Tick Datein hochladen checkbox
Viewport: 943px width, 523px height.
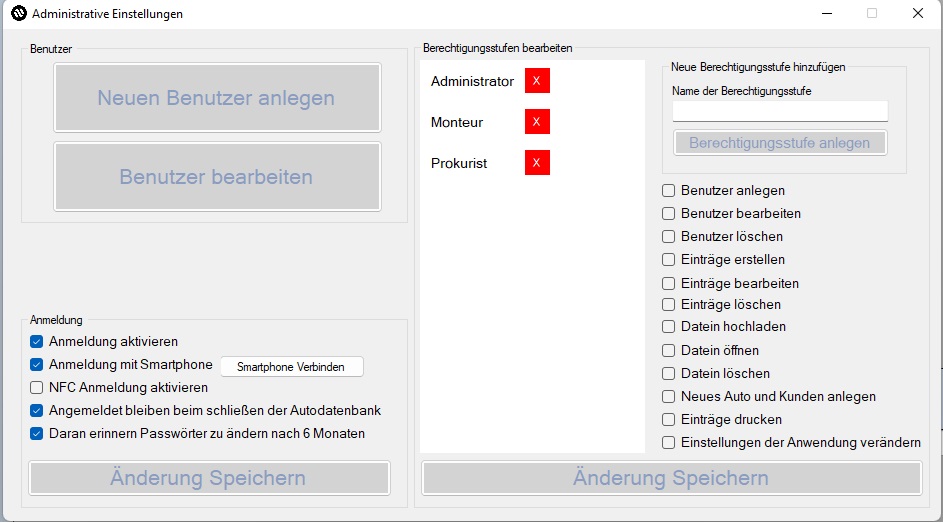click(669, 327)
